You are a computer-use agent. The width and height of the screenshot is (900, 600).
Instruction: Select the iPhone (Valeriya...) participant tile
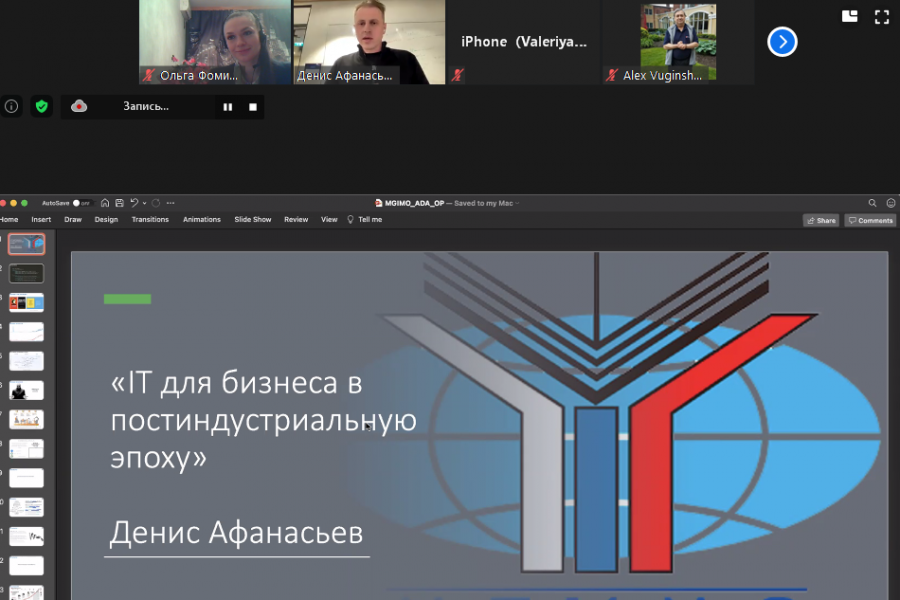523,42
